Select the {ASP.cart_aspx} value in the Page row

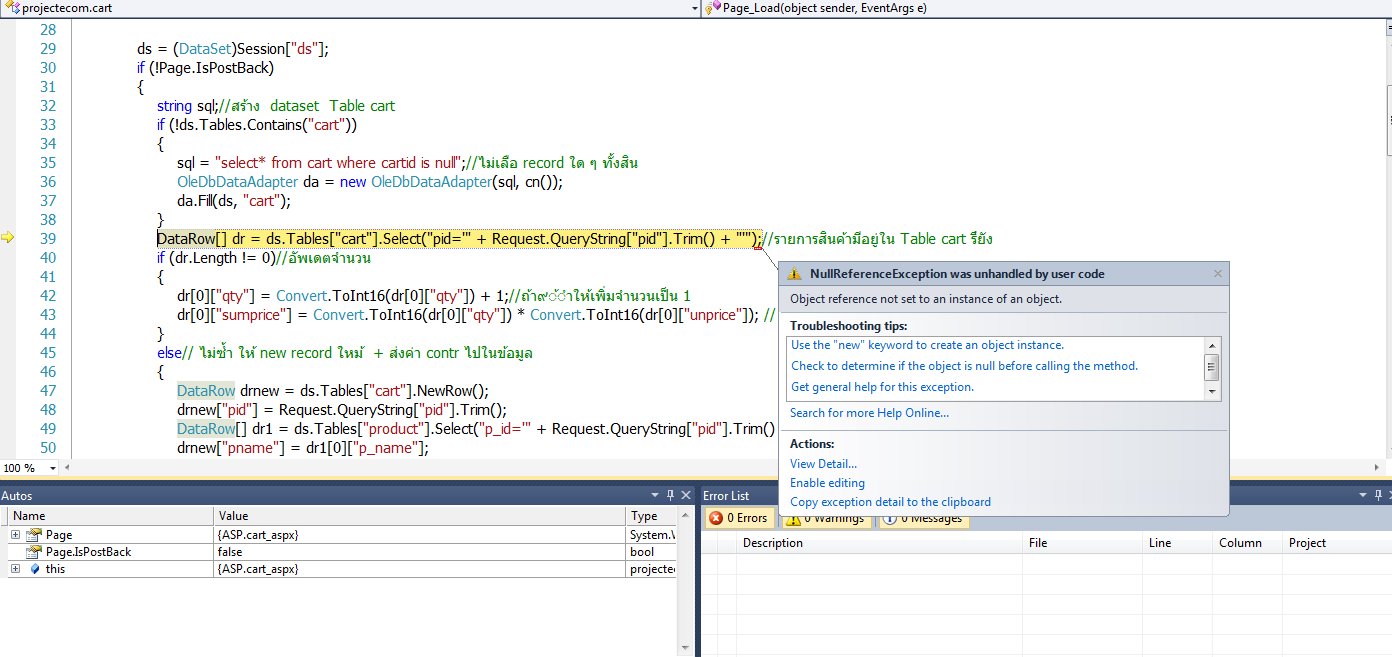[257, 535]
